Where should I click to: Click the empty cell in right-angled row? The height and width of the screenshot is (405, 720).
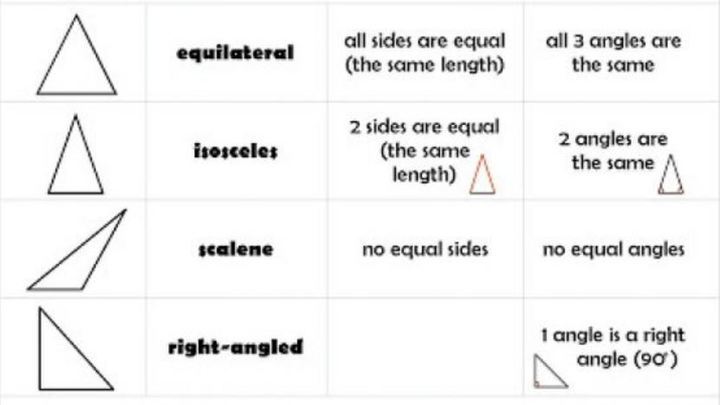425,348
